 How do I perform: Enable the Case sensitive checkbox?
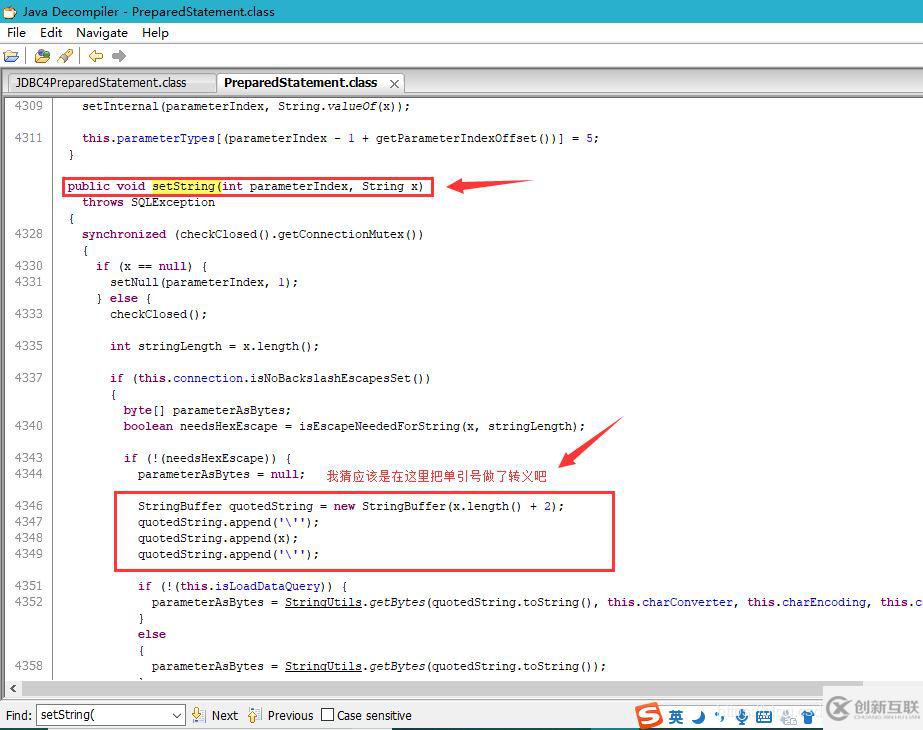[328, 715]
